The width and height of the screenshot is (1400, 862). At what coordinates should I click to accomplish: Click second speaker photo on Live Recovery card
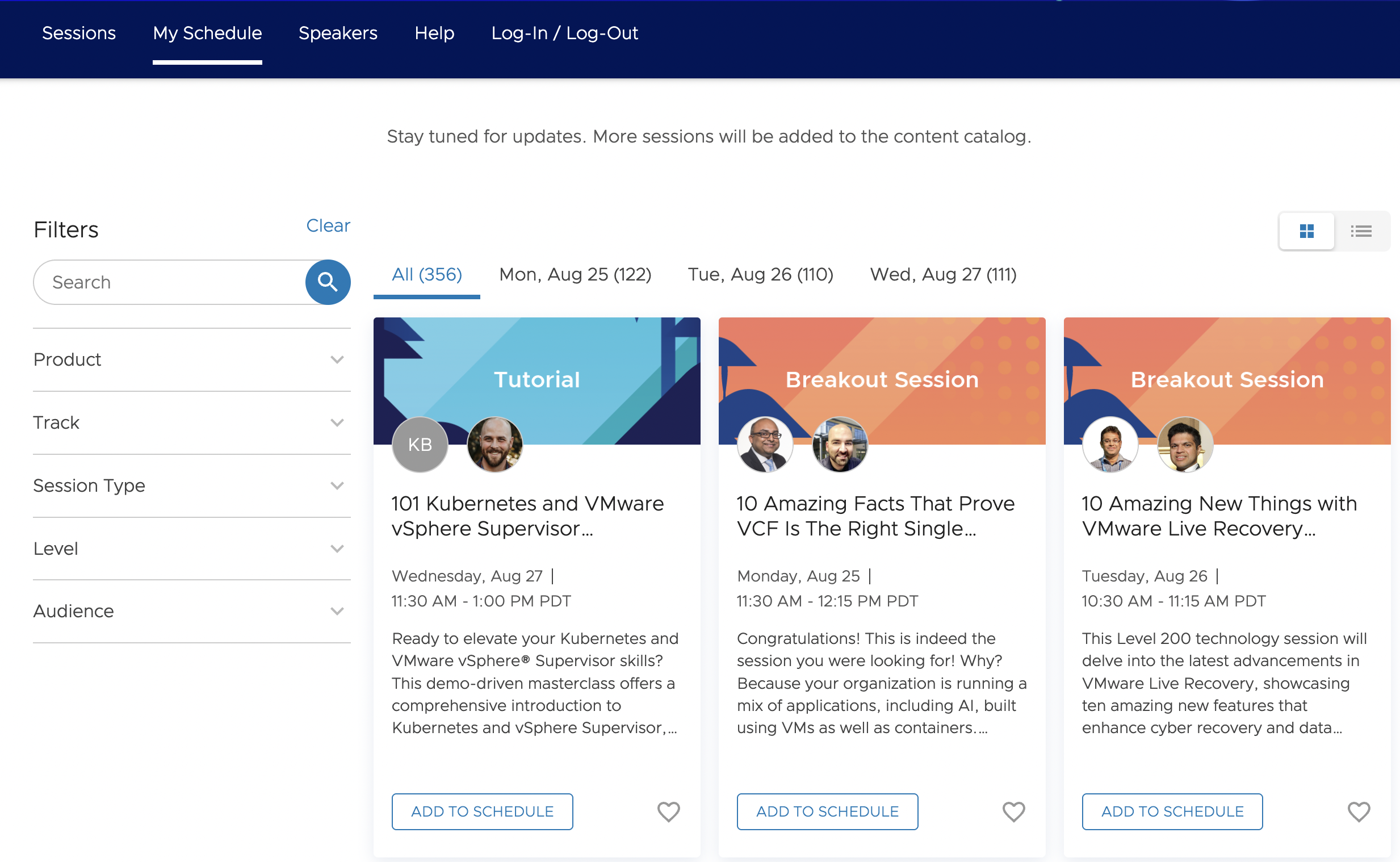pos(1185,445)
